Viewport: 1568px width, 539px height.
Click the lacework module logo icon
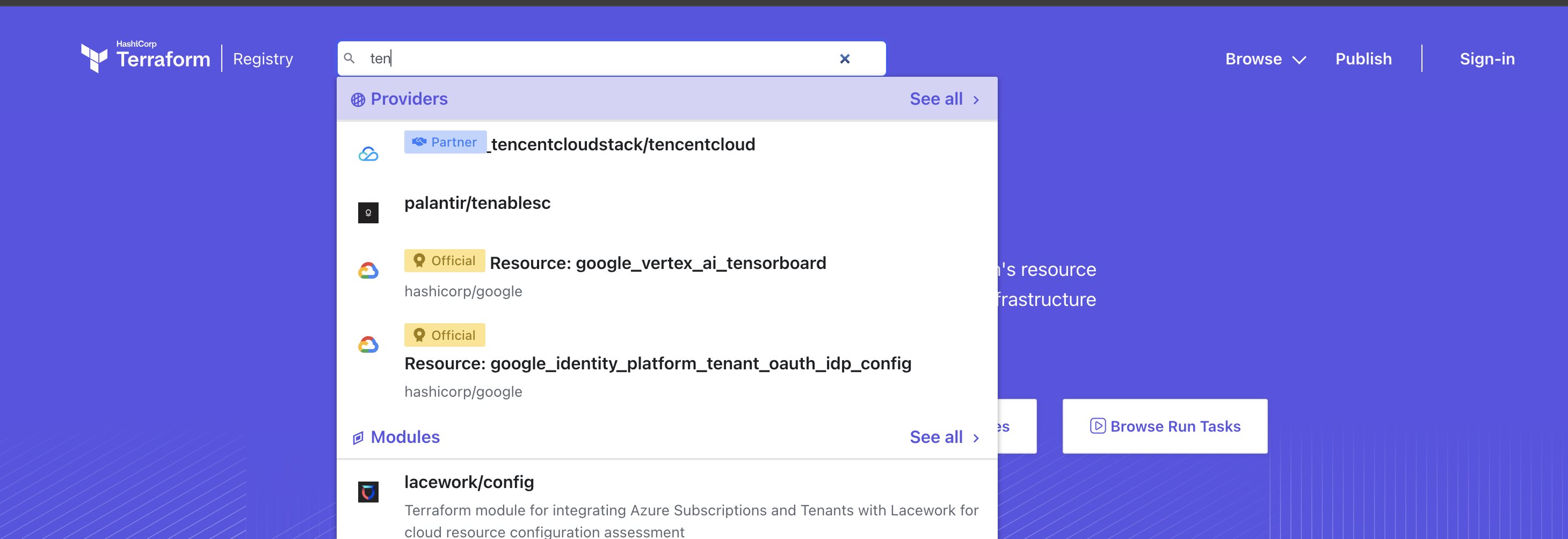pyautogui.click(x=368, y=492)
